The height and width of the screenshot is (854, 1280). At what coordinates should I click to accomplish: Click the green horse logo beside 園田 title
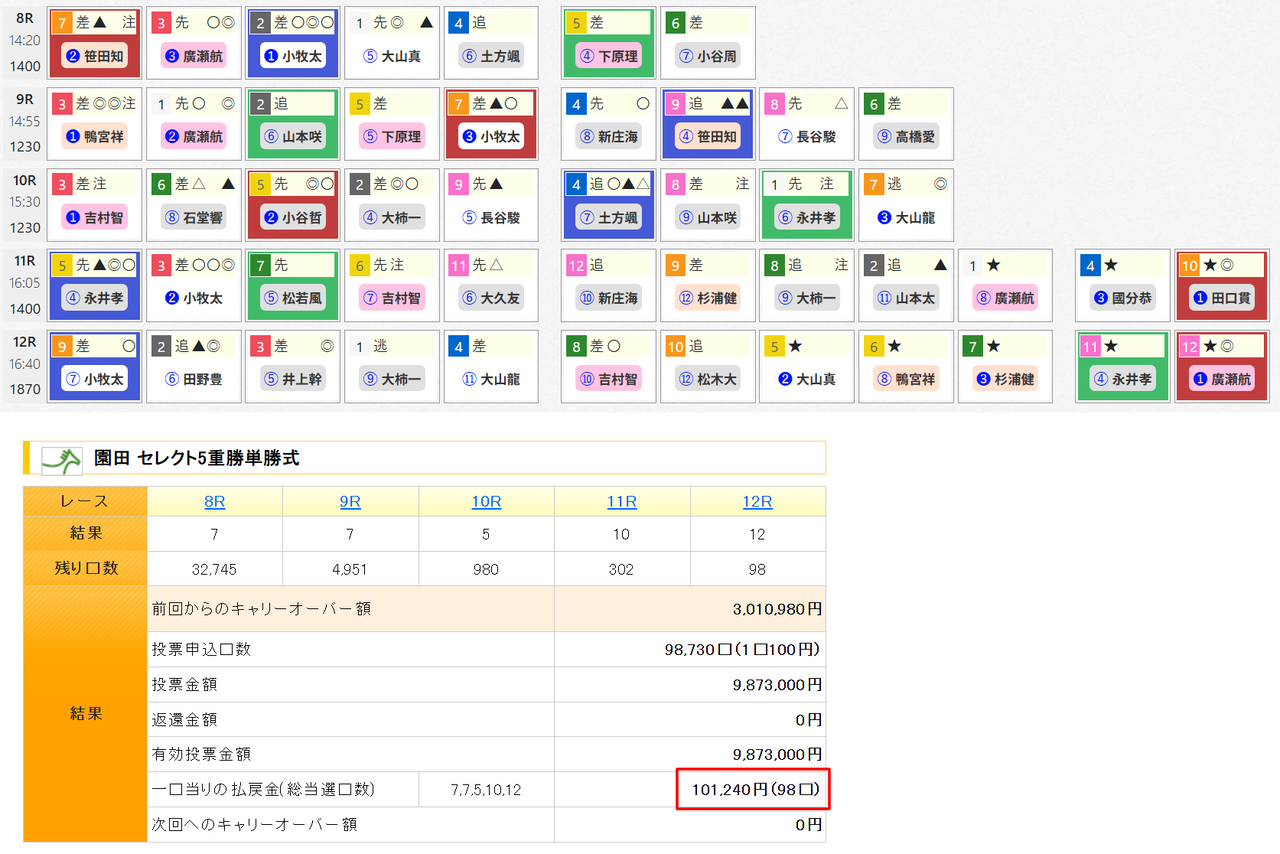pos(62,459)
